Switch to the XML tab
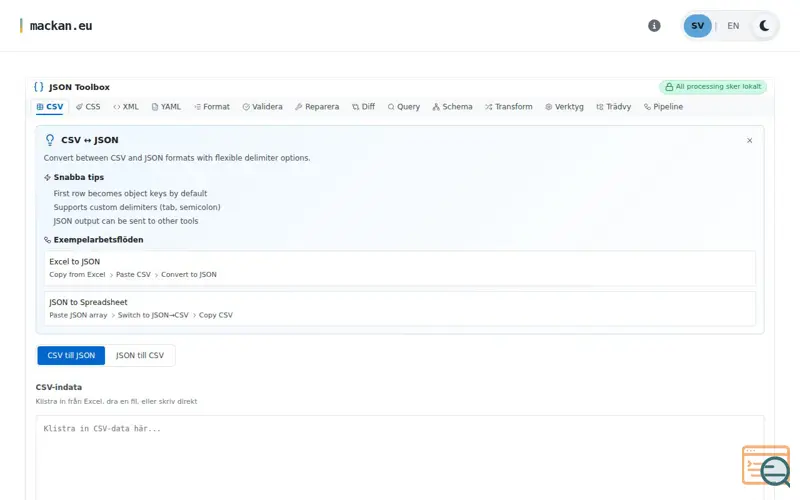800x500 pixels. tap(126, 107)
